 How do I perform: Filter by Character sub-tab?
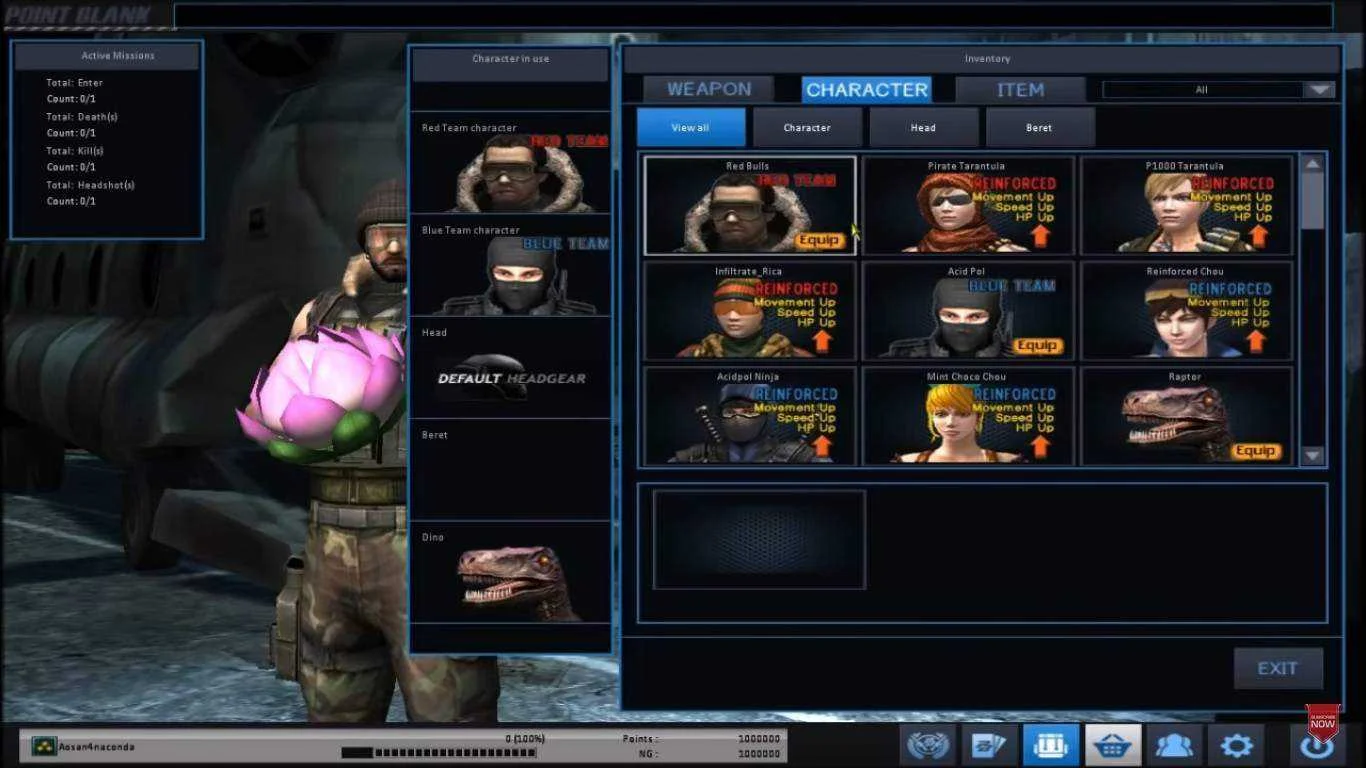[x=807, y=128]
